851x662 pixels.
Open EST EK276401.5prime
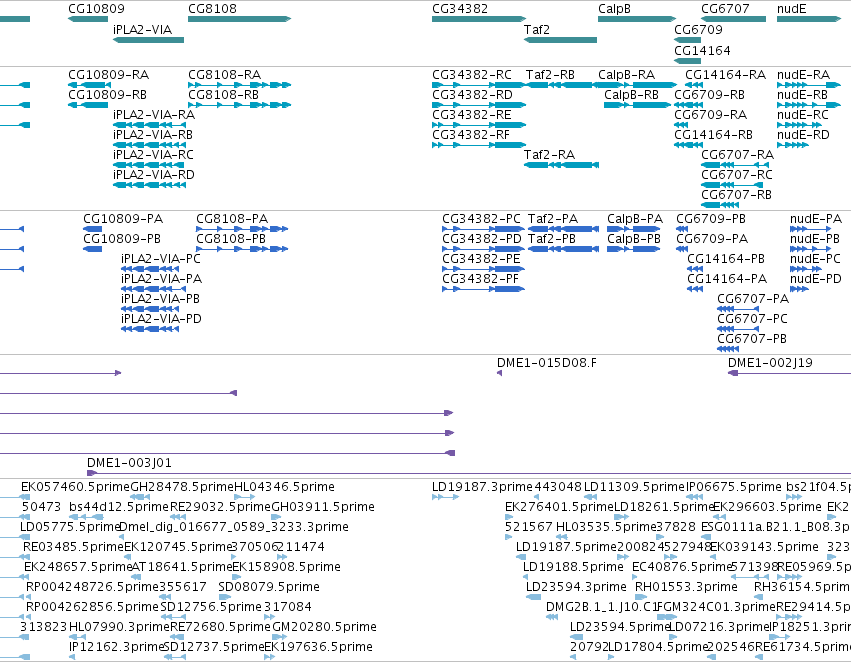click(x=508, y=517)
